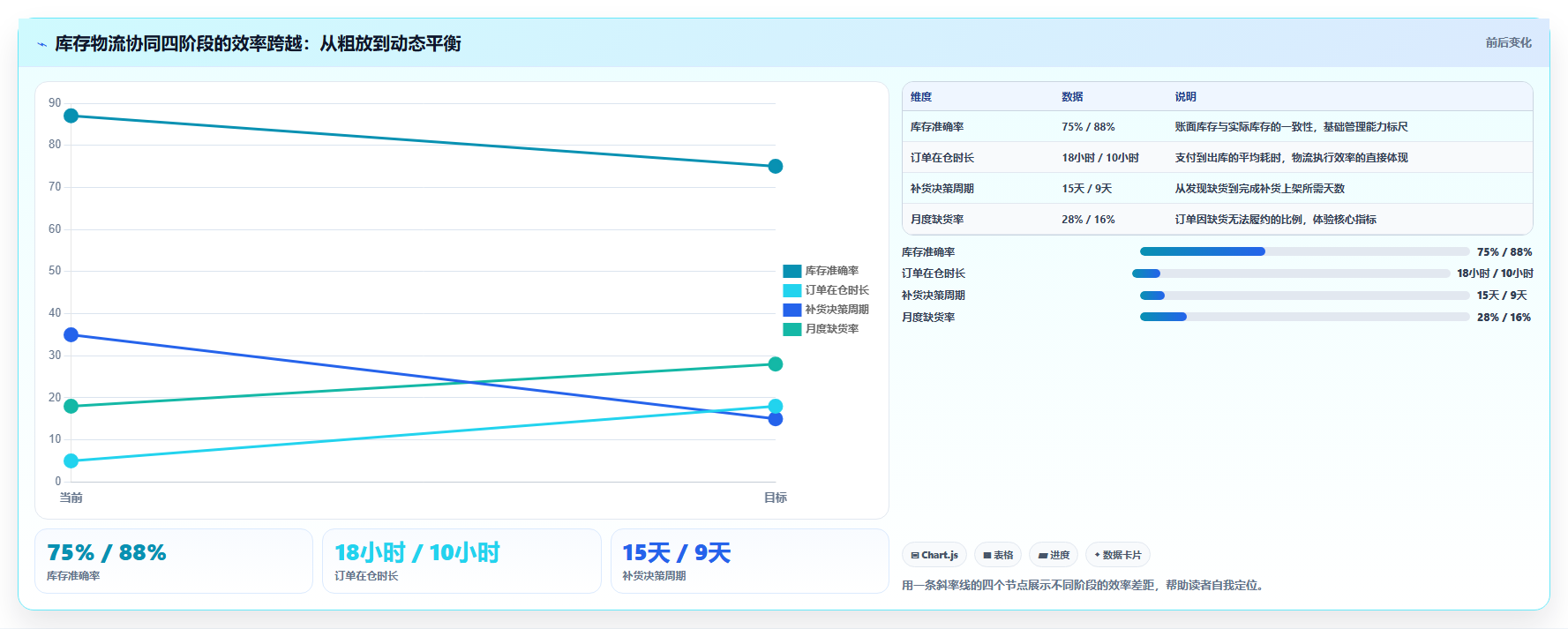1568x629 pixels.
Task: Click the 数据卡片 tag icon
Action: pyautogui.click(x=1097, y=555)
